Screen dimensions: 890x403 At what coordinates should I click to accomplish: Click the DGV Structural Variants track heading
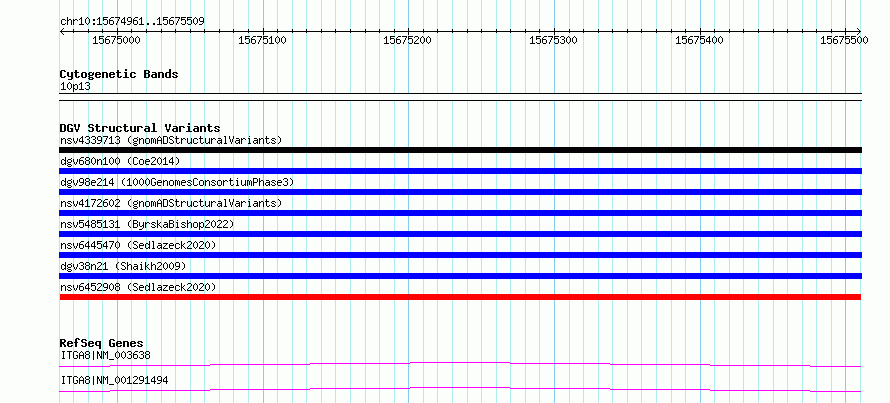point(140,128)
